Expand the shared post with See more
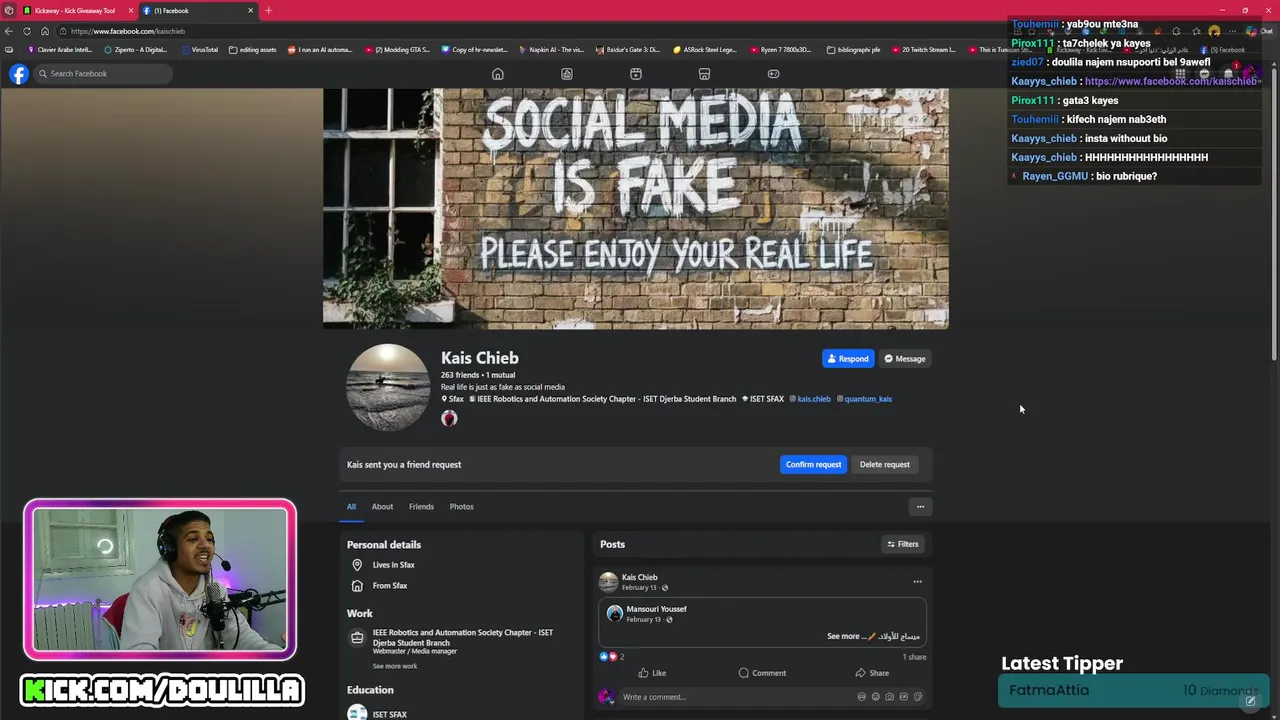1280x720 pixels. pyautogui.click(x=843, y=636)
